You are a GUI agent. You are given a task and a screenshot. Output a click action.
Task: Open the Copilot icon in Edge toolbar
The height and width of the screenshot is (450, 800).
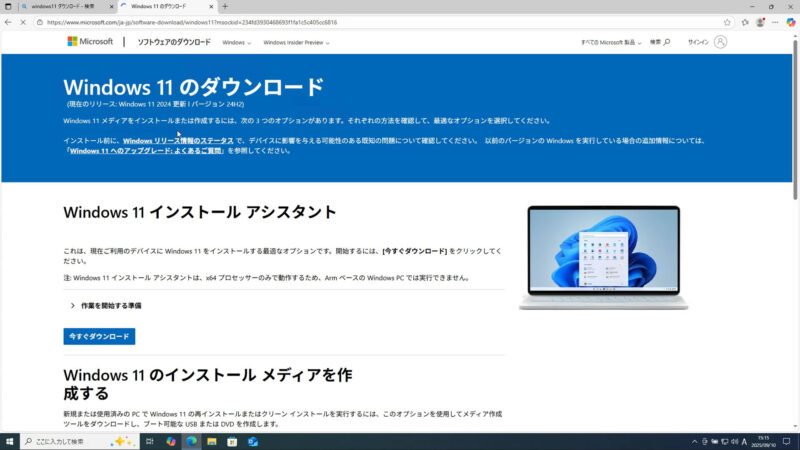pos(790,22)
